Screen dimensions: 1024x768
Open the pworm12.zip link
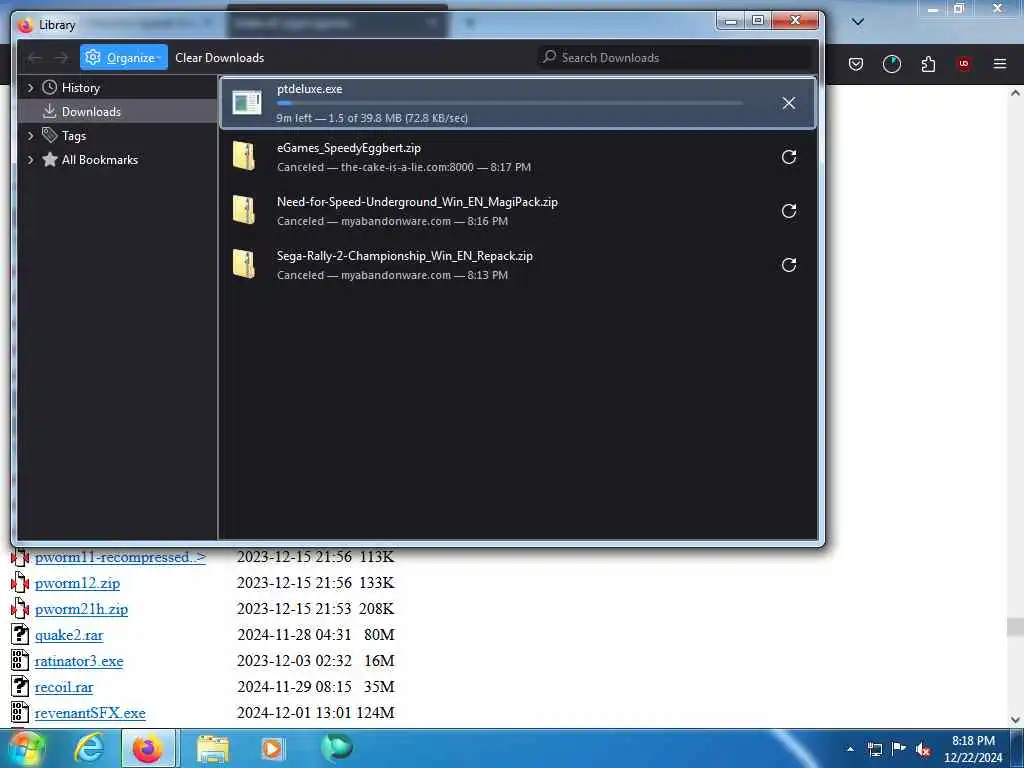click(x=77, y=583)
